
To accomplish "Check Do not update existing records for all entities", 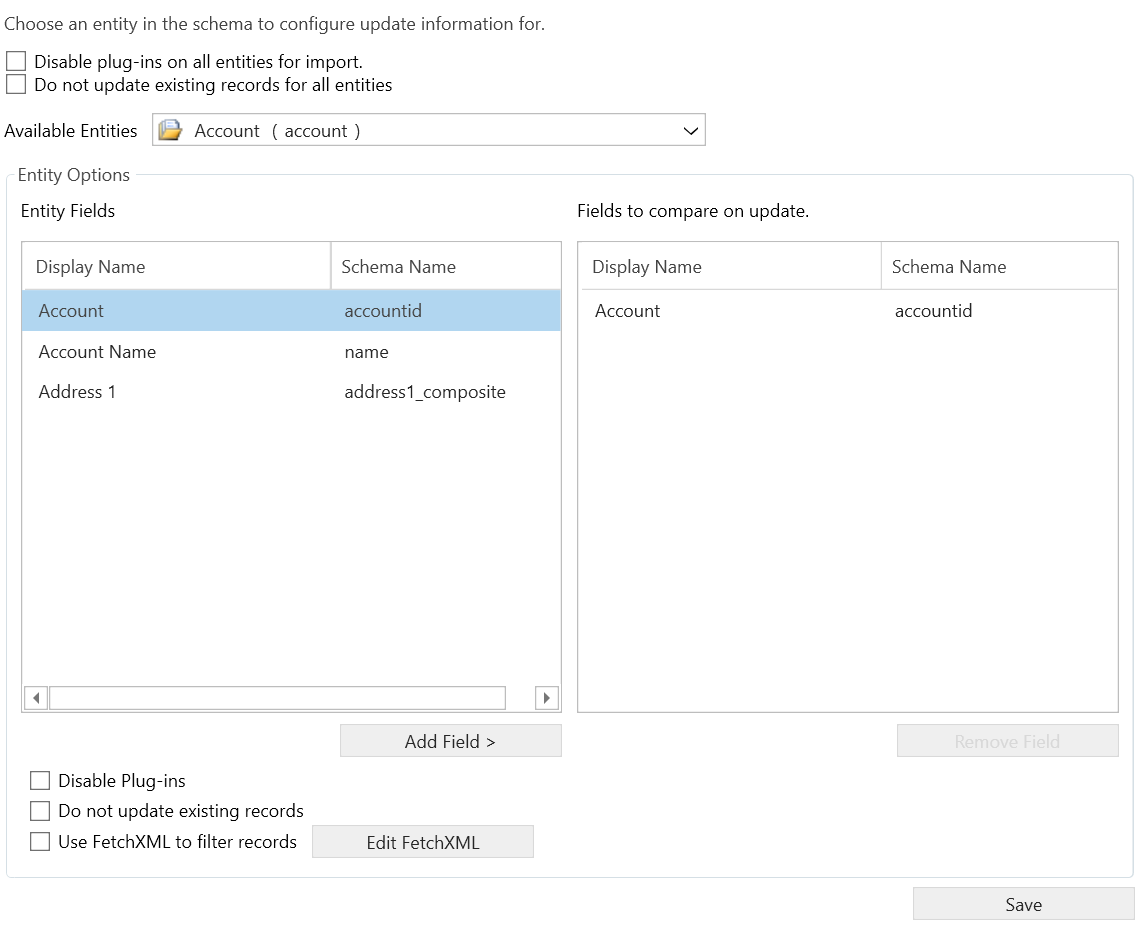I will point(16,84).
